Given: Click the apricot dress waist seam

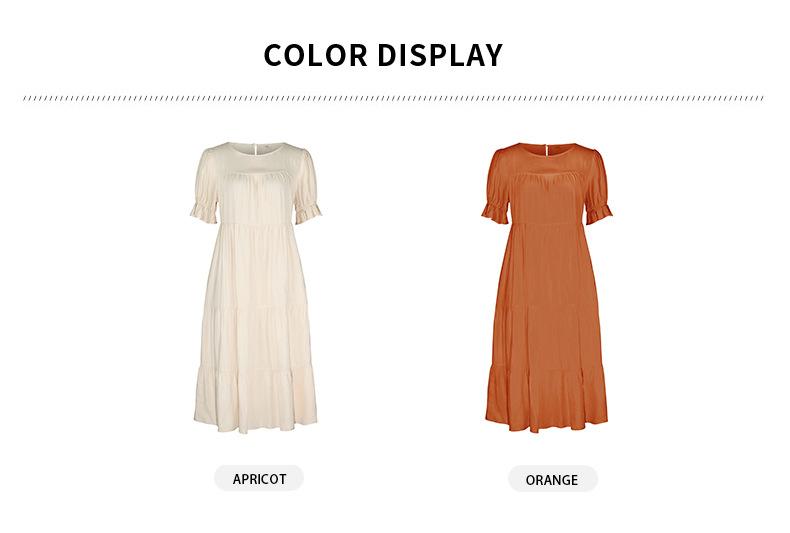Looking at the screenshot, I should pyautogui.click(x=255, y=223).
